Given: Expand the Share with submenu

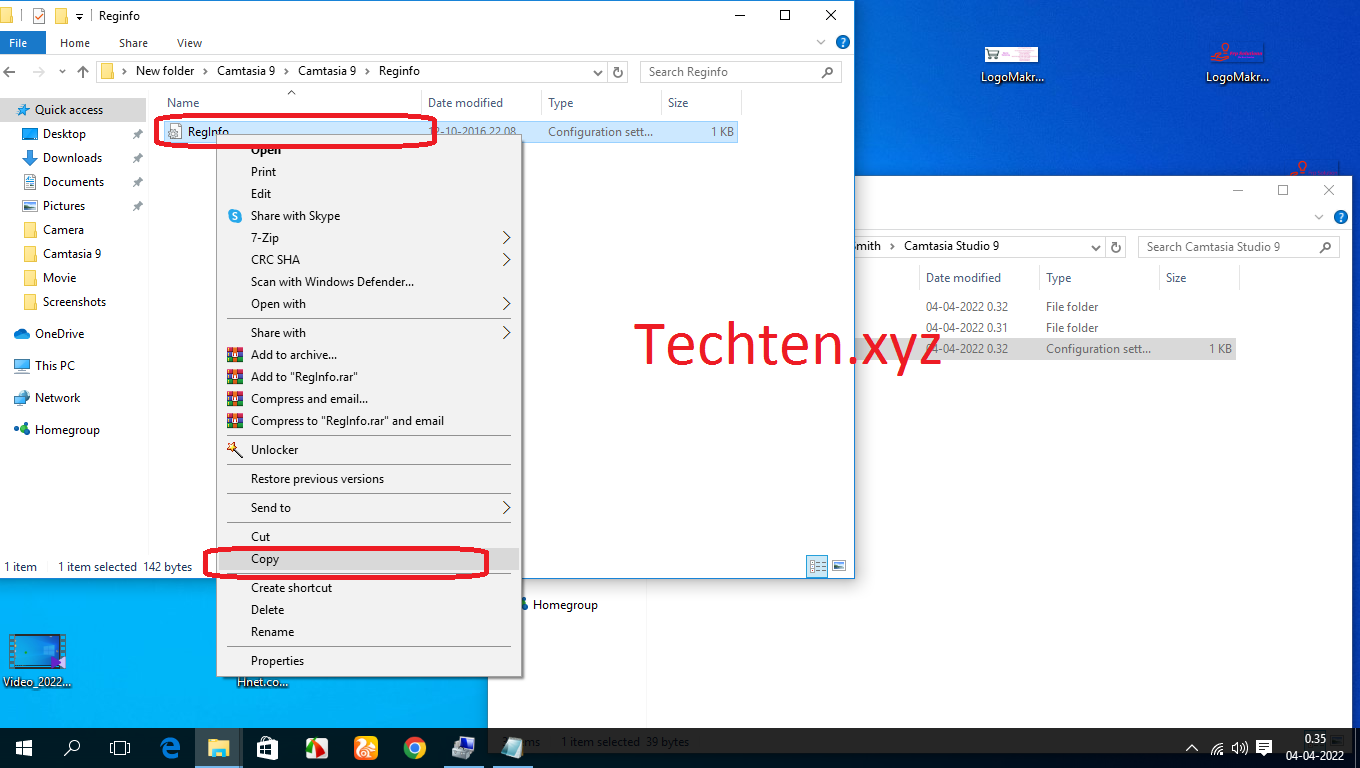Looking at the screenshot, I should tap(369, 333).
